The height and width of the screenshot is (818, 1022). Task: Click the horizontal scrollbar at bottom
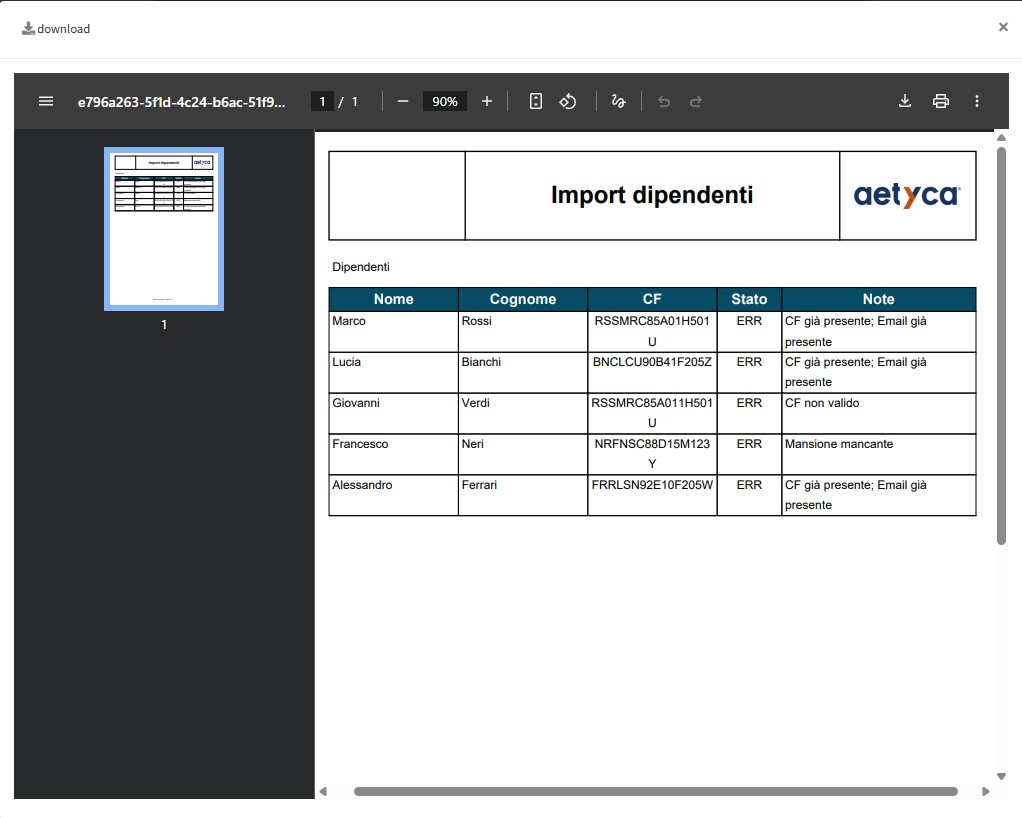(655, 791)
